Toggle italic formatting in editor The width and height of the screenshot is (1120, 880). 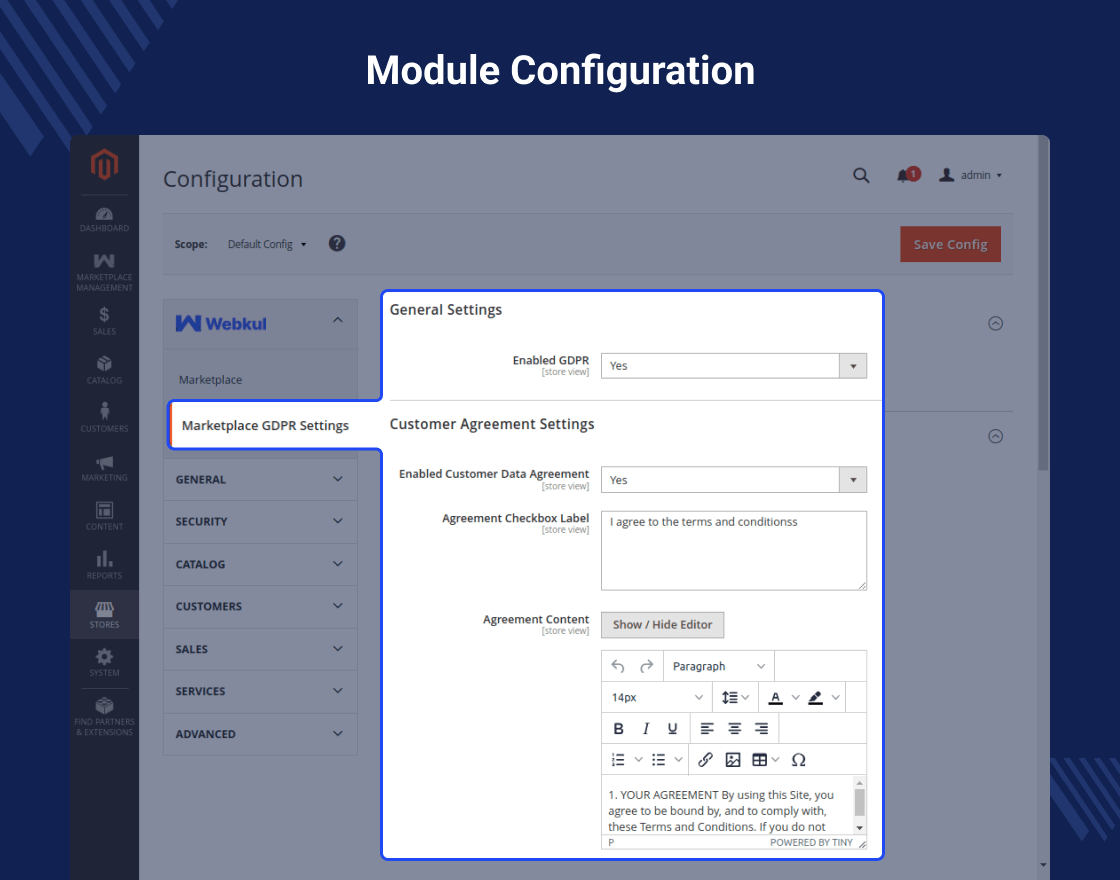coord(646,729)
